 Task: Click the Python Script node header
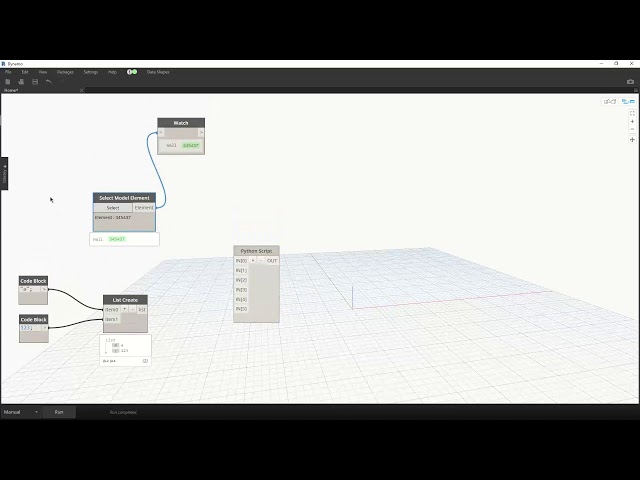(256, 251)
